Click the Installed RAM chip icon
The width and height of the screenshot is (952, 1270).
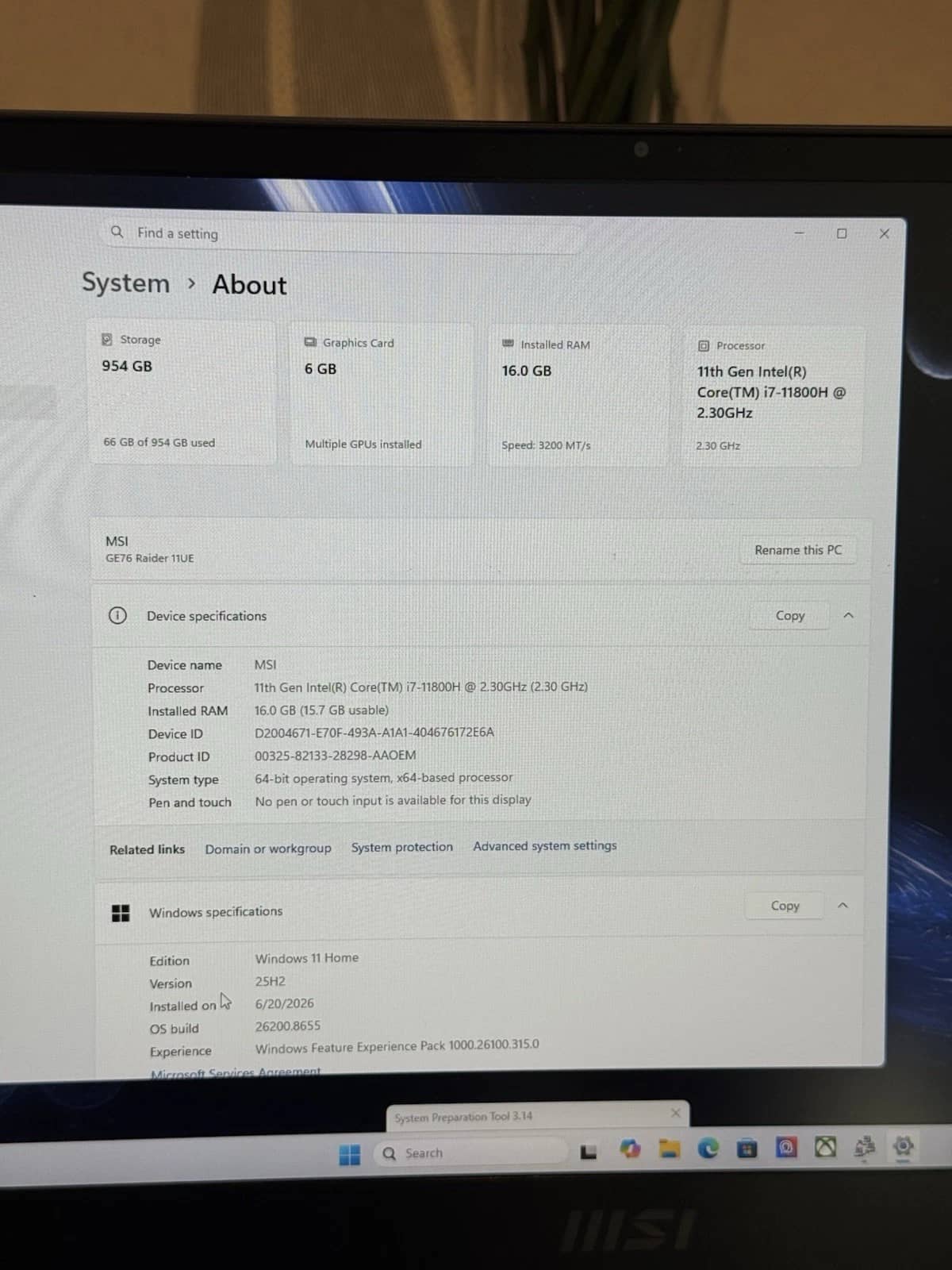(508, 344)
